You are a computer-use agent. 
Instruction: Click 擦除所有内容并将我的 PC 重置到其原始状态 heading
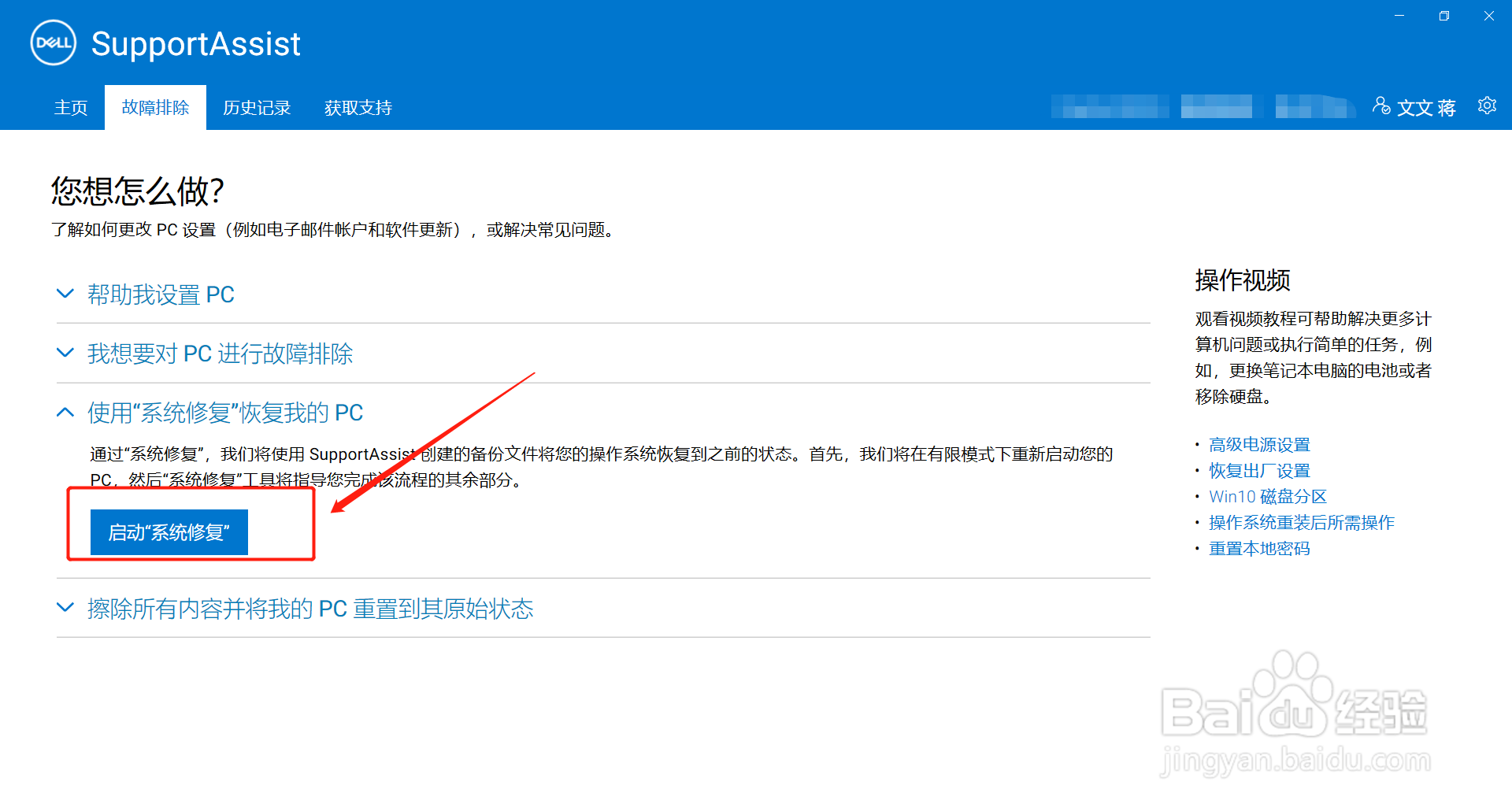tap(310, 609)
